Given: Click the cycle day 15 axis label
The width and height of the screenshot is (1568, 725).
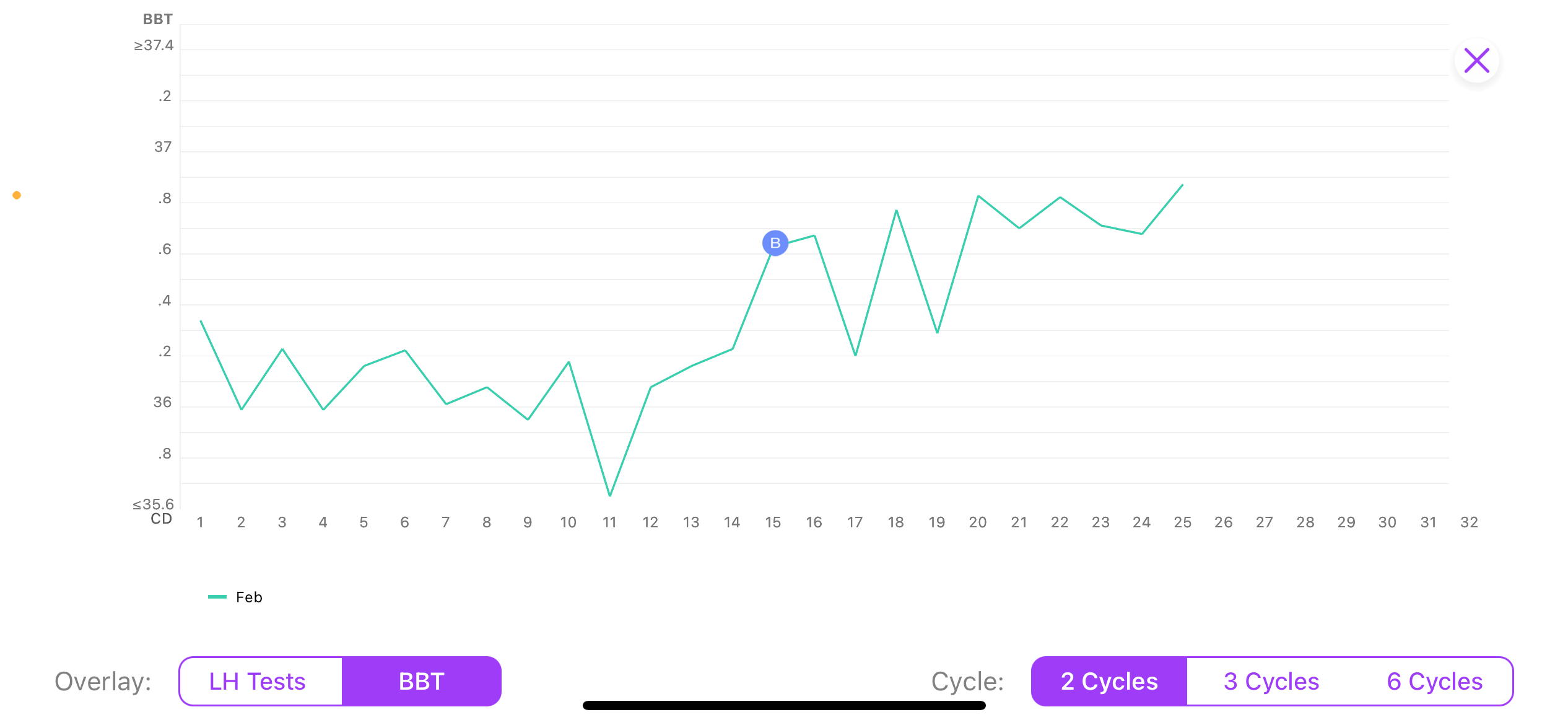Looking at the screenshot, I should click(x=773, y=522).
